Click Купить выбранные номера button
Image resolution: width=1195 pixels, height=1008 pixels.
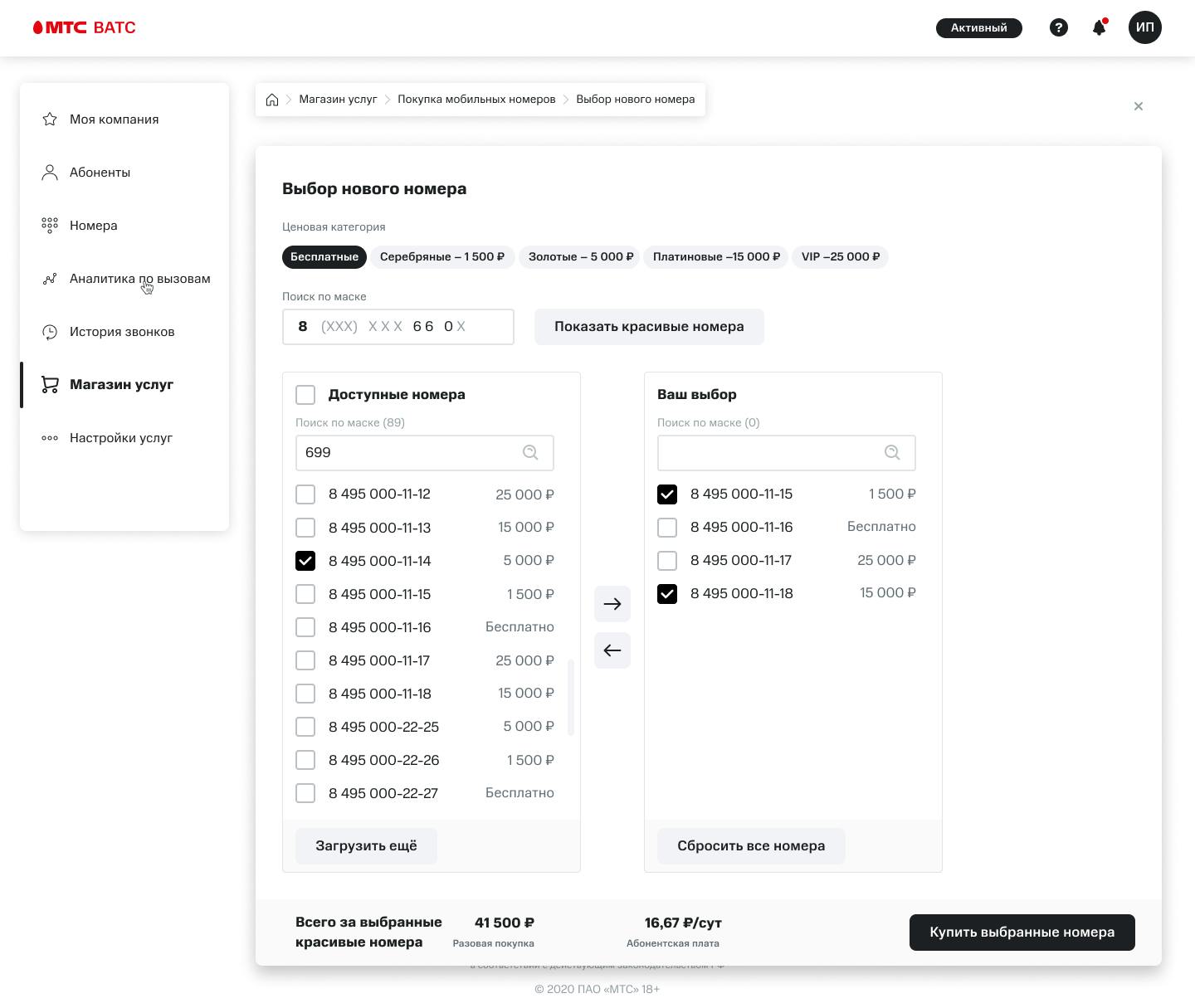[1022, 933]
